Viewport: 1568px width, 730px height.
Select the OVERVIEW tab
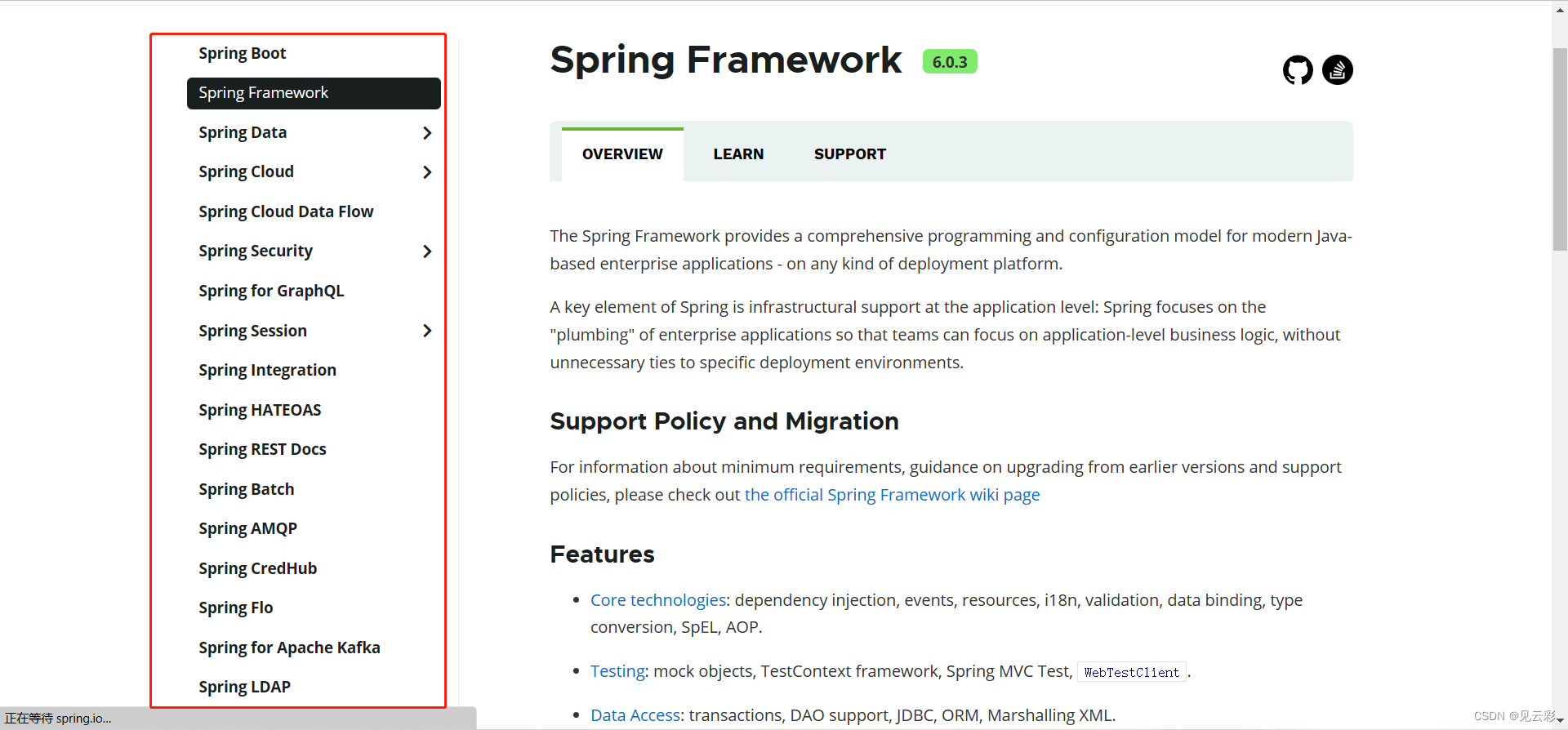coord(622,154)
